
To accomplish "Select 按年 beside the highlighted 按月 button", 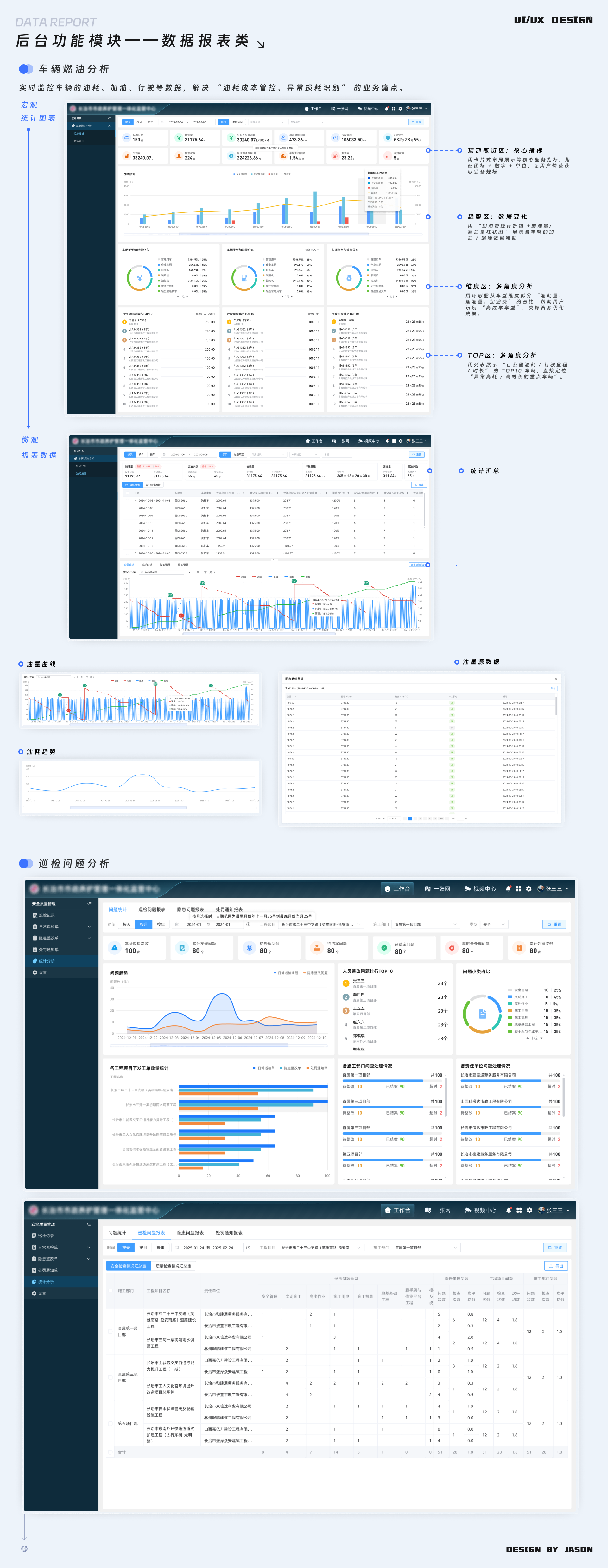I will point(161,924).
